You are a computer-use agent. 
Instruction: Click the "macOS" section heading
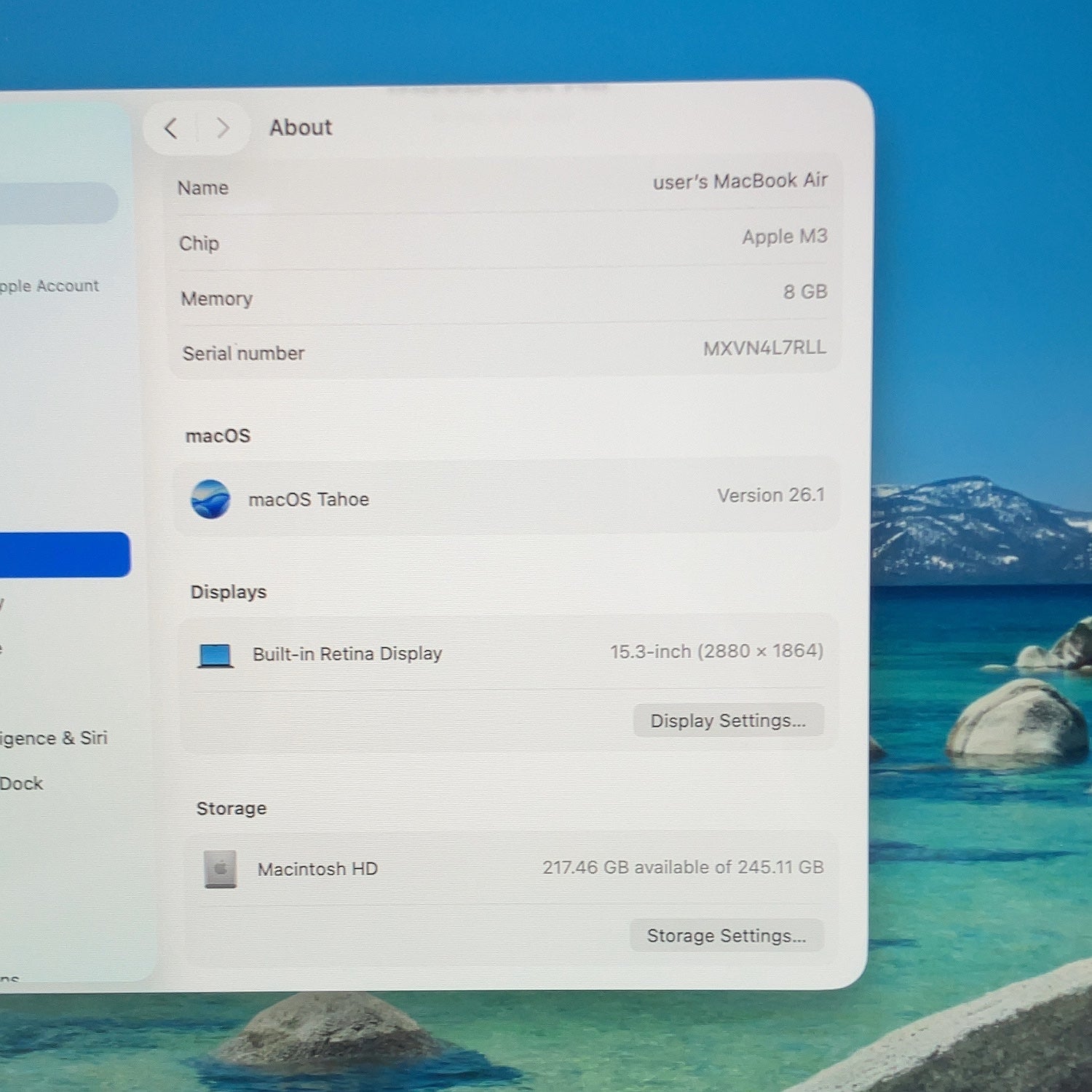218,435
